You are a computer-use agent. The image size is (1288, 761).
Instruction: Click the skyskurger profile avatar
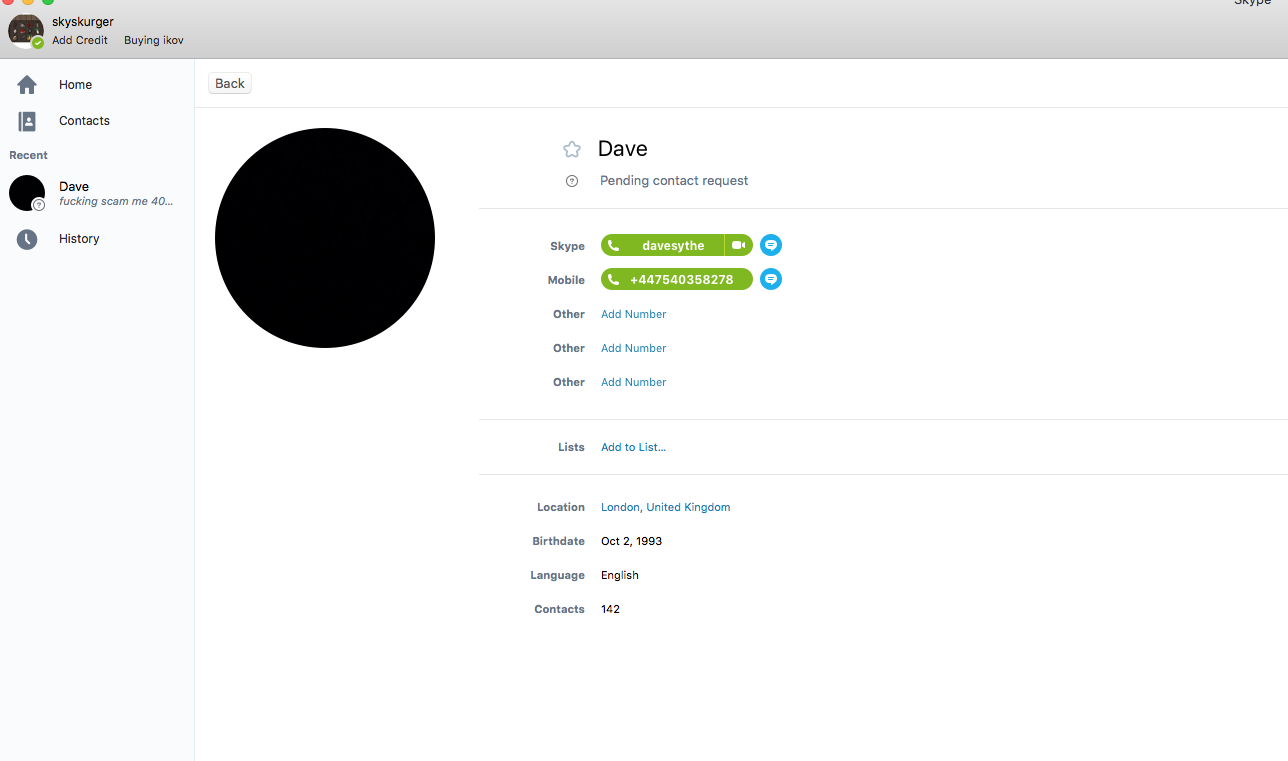[x=26, y=30]
